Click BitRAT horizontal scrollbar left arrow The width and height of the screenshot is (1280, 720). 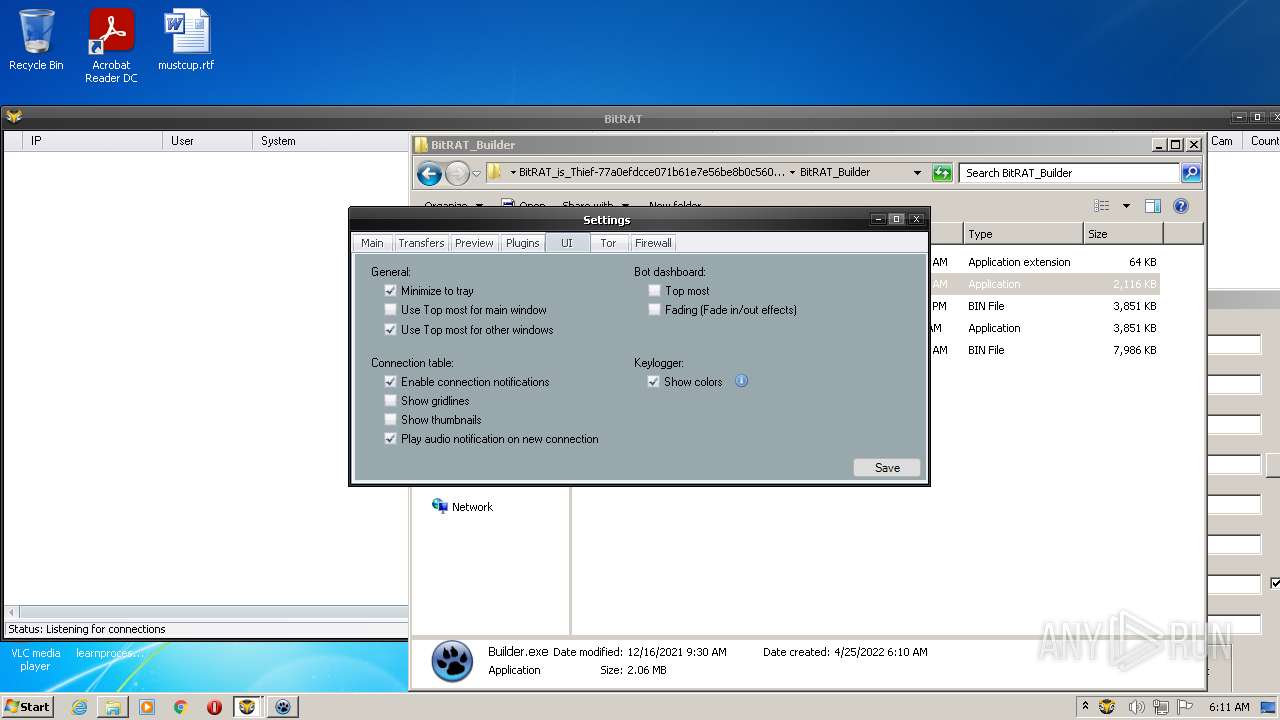pyautogui.click(x=11, y=612)
